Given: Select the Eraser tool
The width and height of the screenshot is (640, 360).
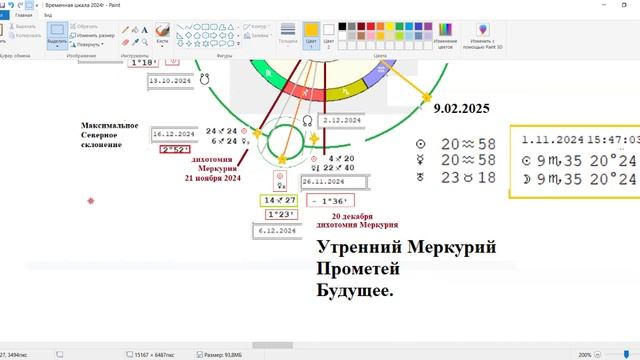Looking at the screenshot, I should [125, 42].
